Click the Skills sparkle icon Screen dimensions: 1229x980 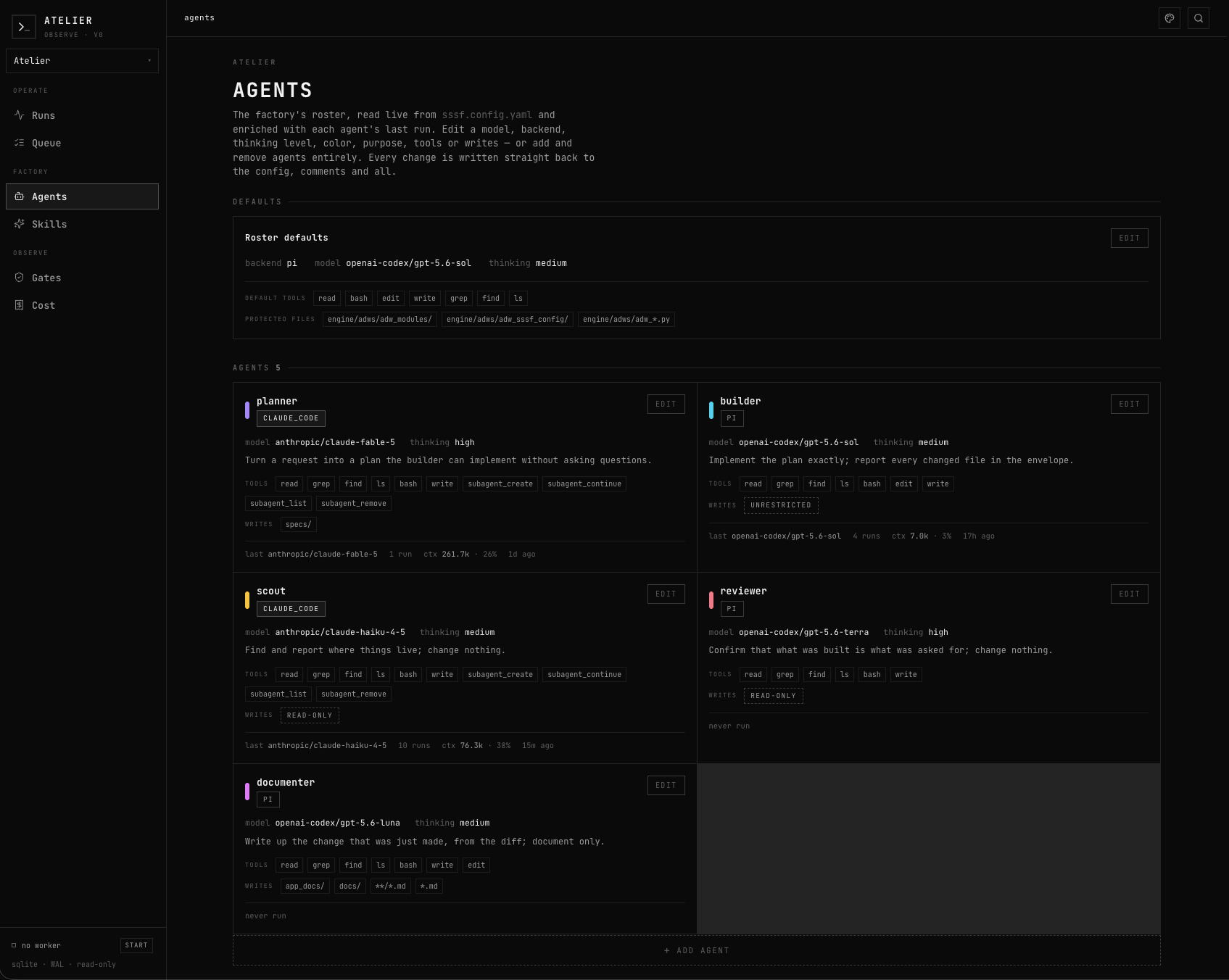coord(20,224)
